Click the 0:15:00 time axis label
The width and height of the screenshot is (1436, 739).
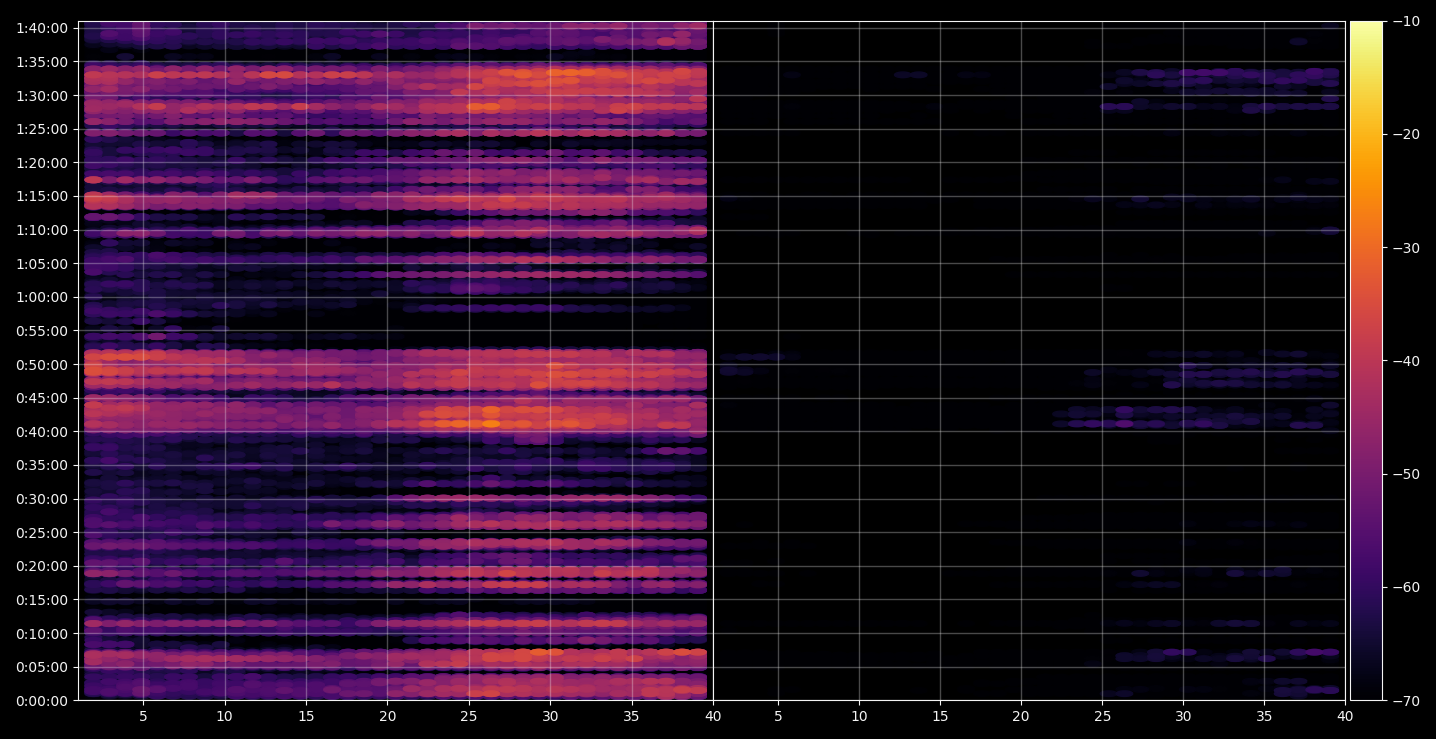point(42,600)
